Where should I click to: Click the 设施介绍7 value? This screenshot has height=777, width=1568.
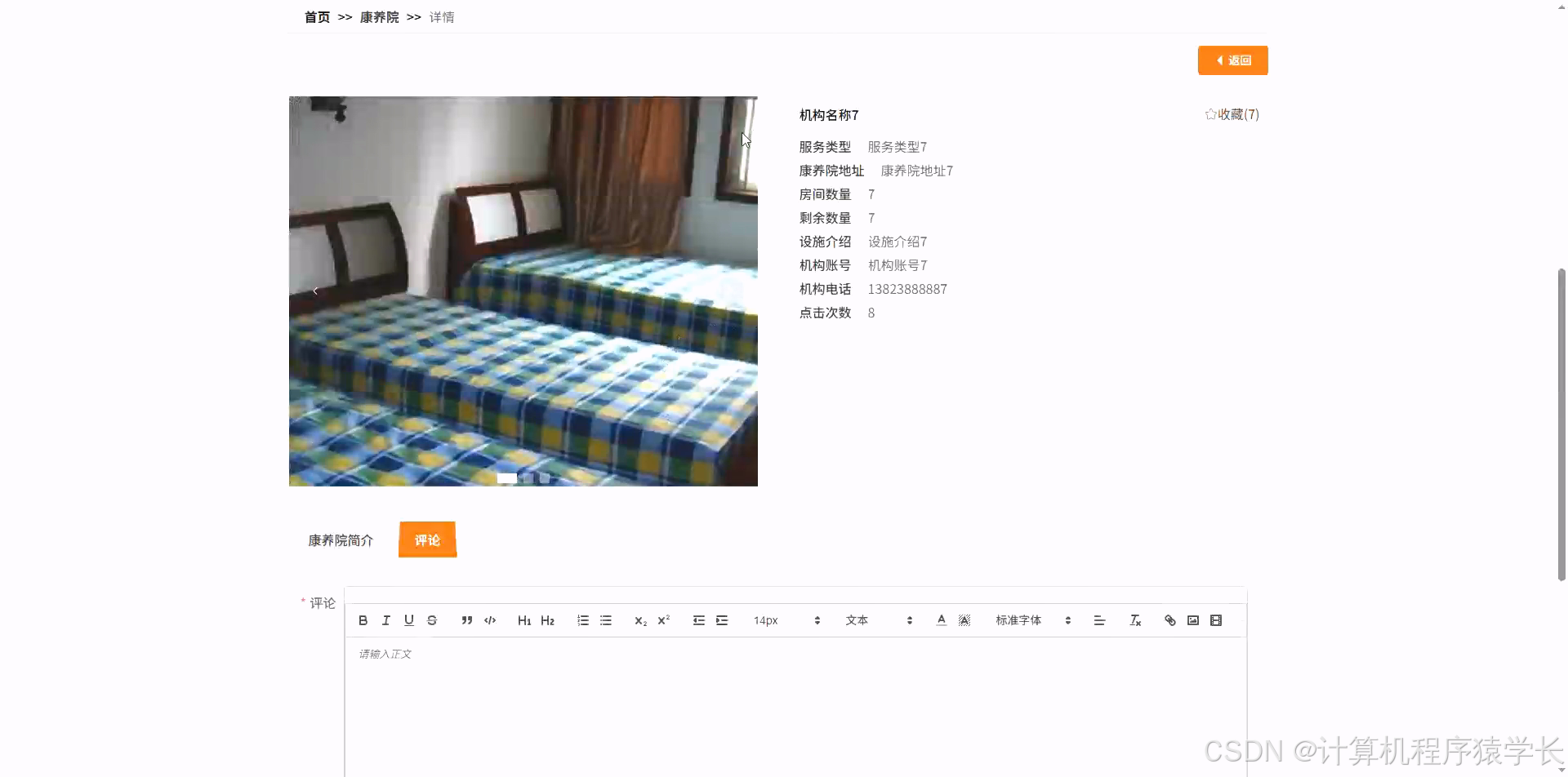pos(897,242)
